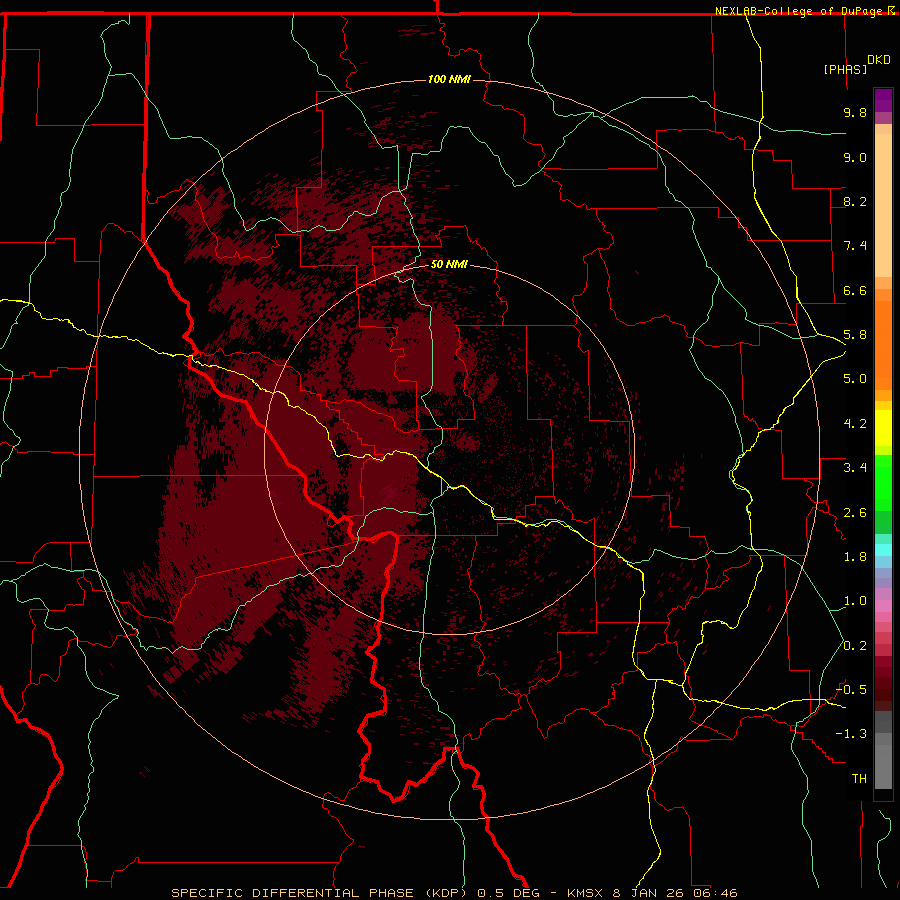The image size is (900, 900).
Task: Click the 1.8 legend value
Action: coord(855,557)
